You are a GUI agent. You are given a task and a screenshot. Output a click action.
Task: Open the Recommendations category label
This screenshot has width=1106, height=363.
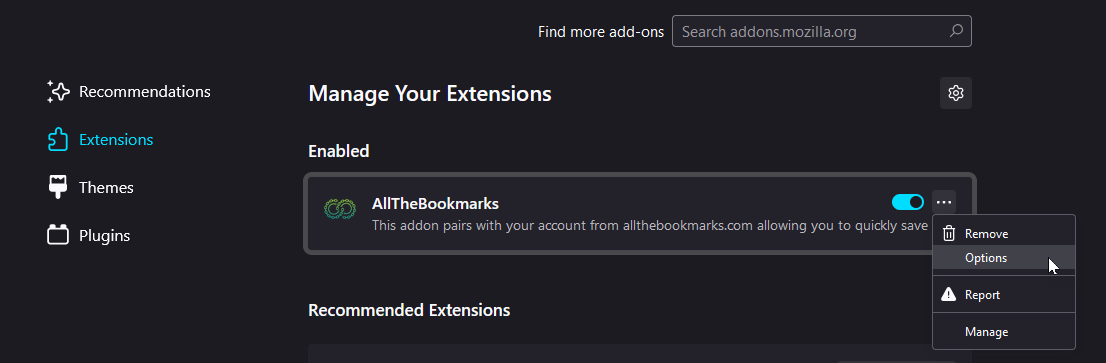pyautogui.click(x=145, y=92)
